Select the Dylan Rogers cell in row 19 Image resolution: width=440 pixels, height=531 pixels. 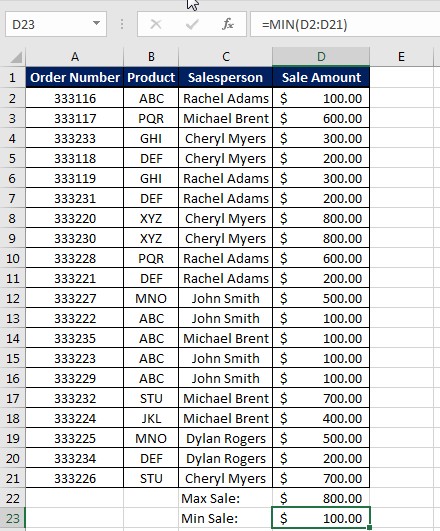pos(225,439)
